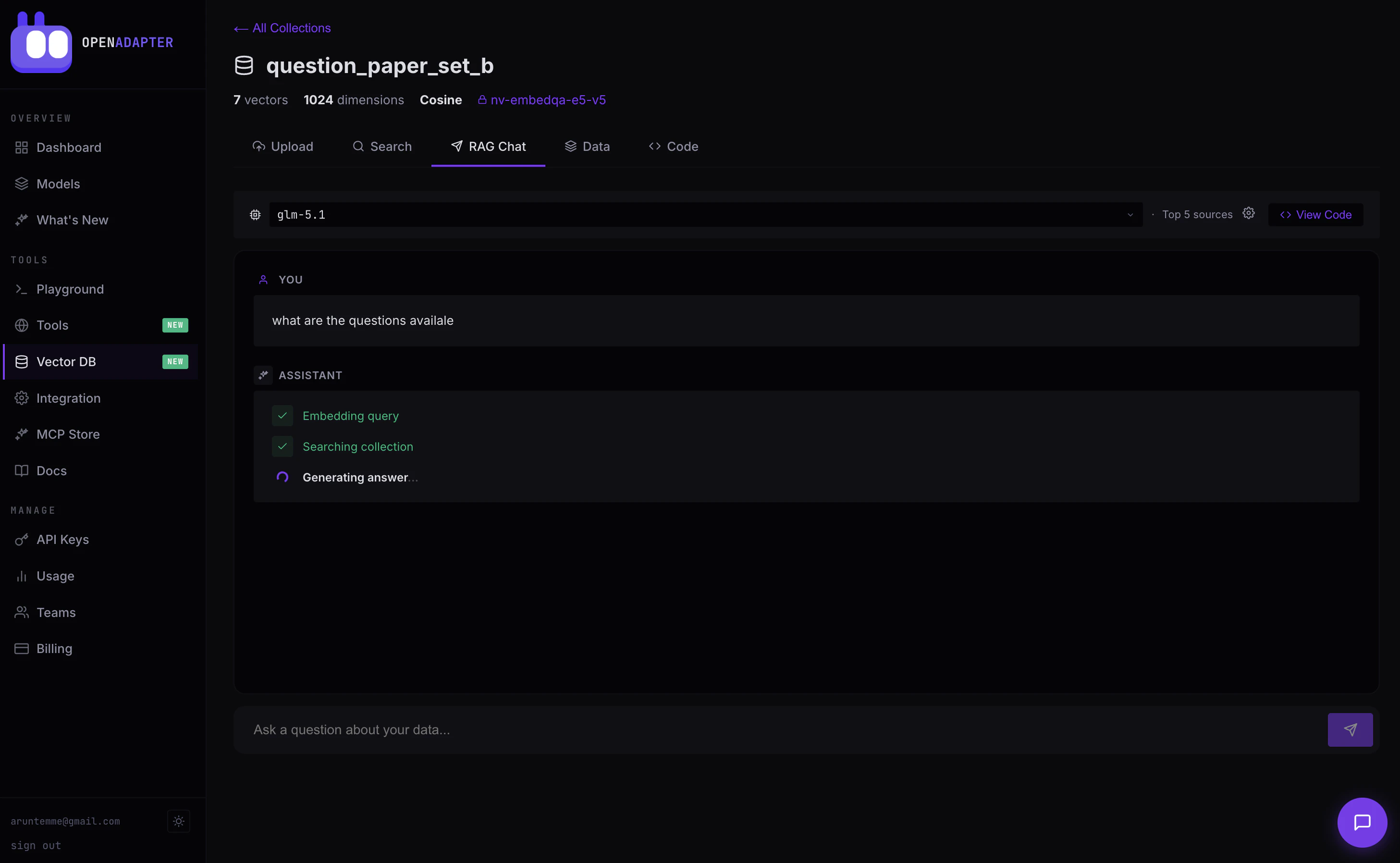This screenshot has width=1400, height=863.
Task: Click the NEW badge beside Vector DB
Action: (175, 362)
